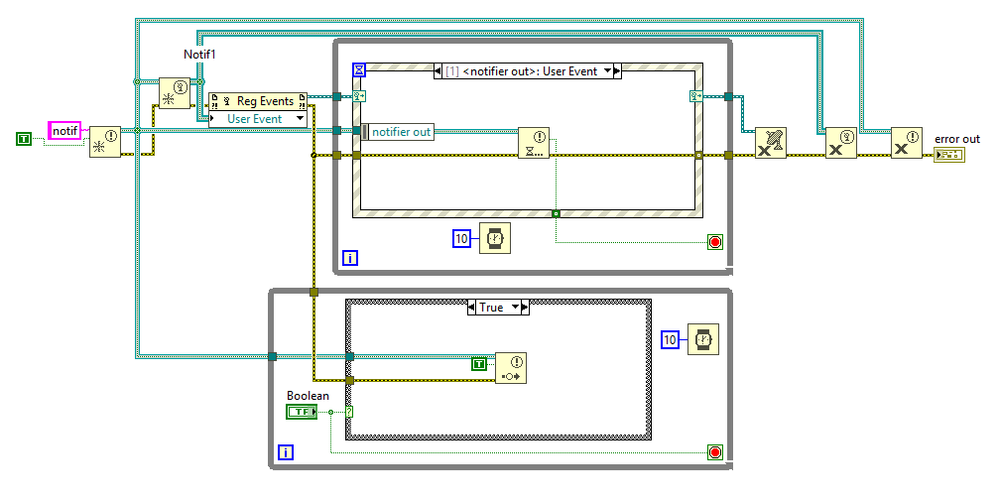Open the event case selector label dropdown
This screenshot has width=999, height=502.
pos(608,71)
